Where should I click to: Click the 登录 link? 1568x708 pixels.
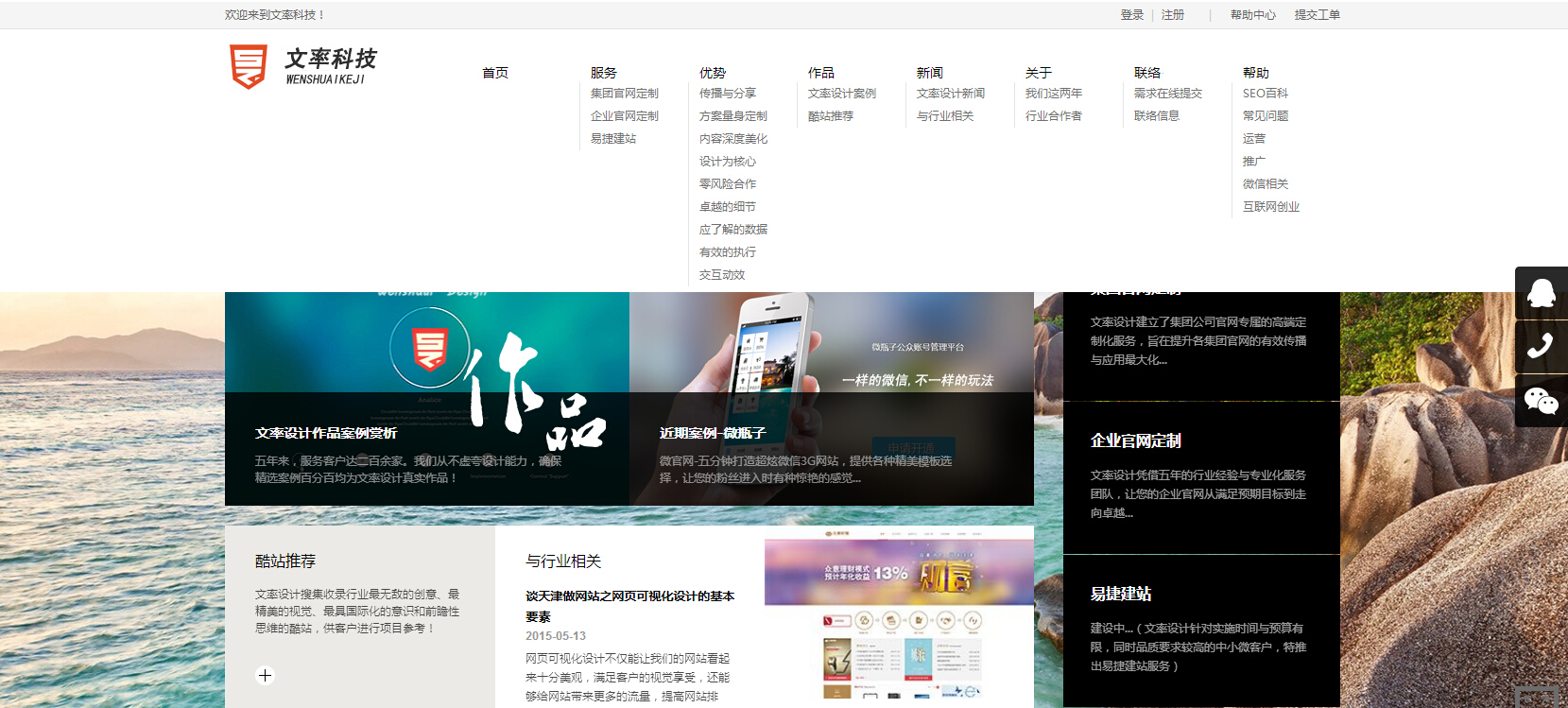pyautogui.click(x=1132, y=15)
